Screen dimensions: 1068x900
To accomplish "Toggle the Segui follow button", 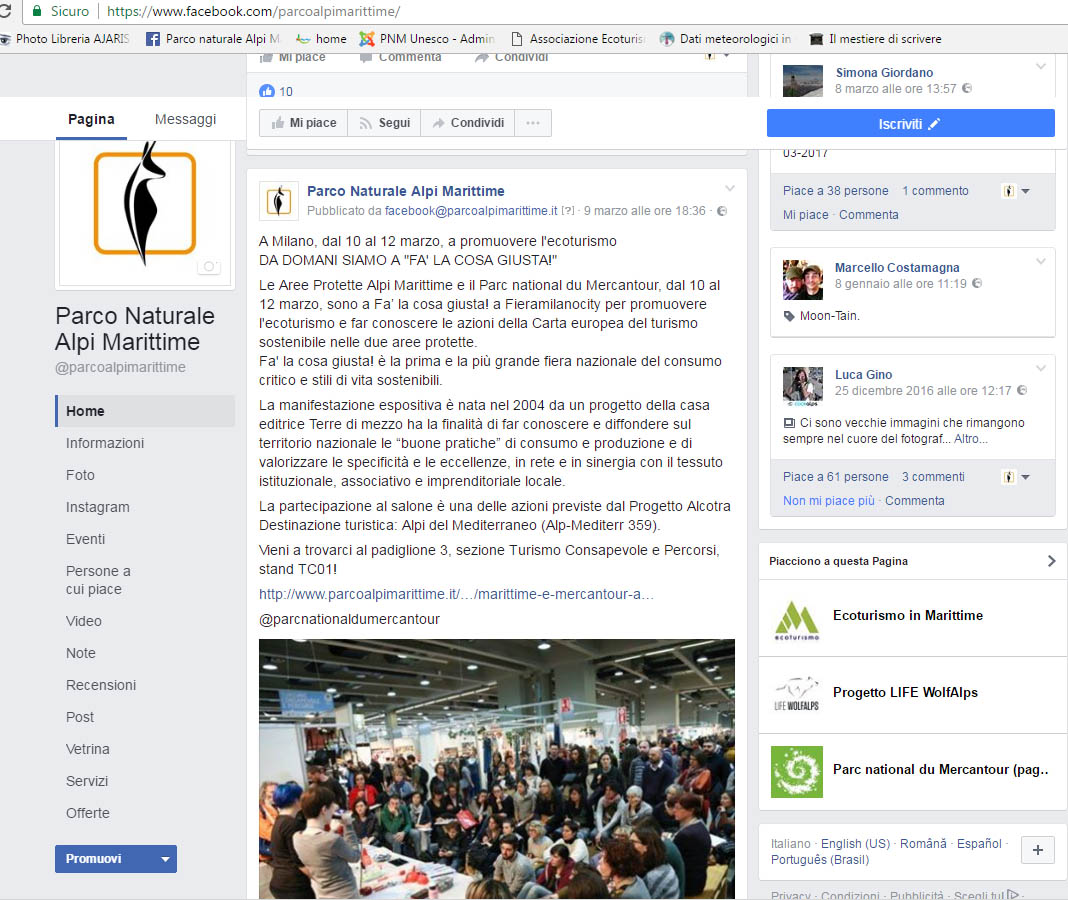I will click(384, 123).
